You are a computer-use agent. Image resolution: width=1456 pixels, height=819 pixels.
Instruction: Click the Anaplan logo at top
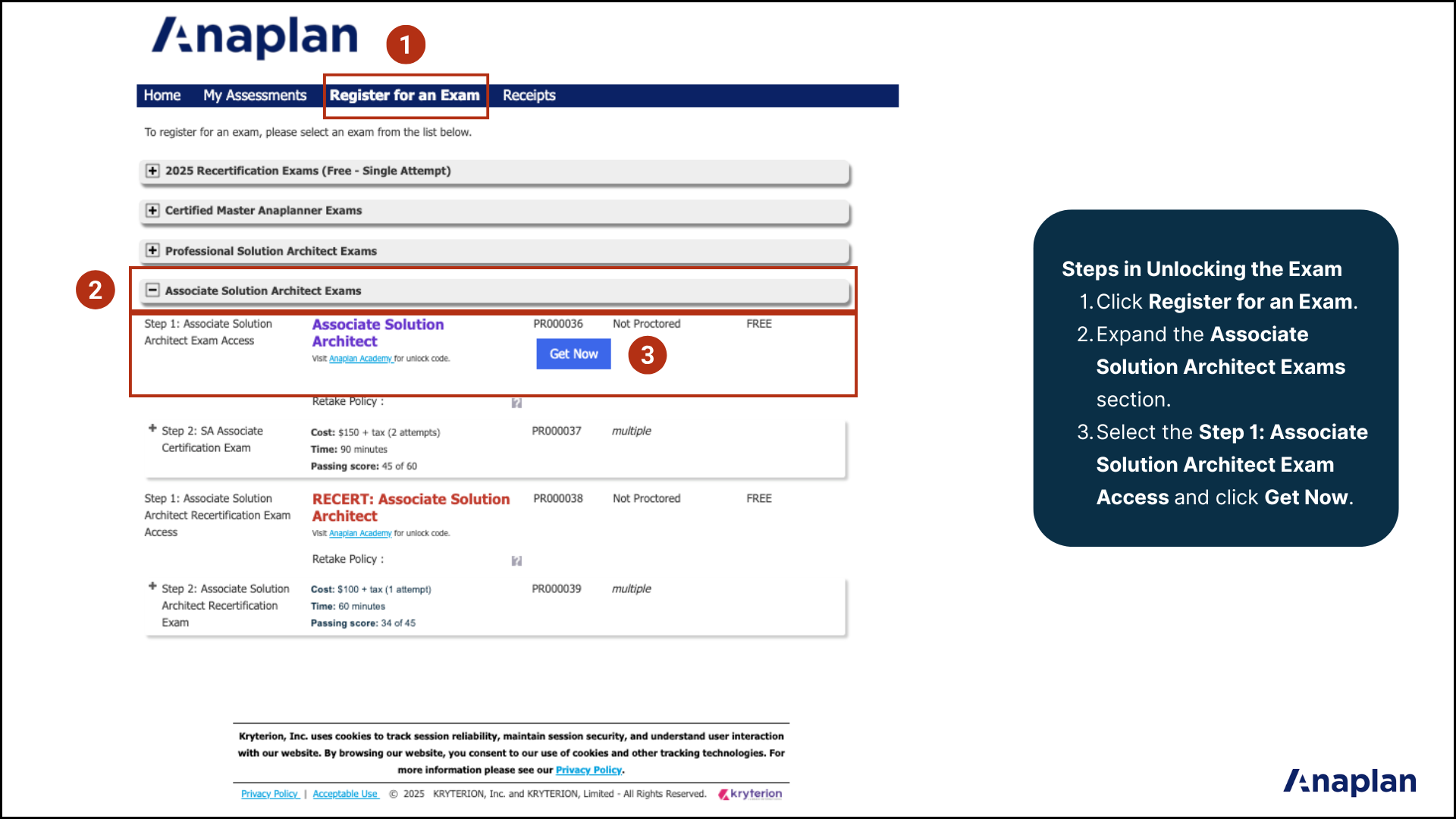pos(255,36)
